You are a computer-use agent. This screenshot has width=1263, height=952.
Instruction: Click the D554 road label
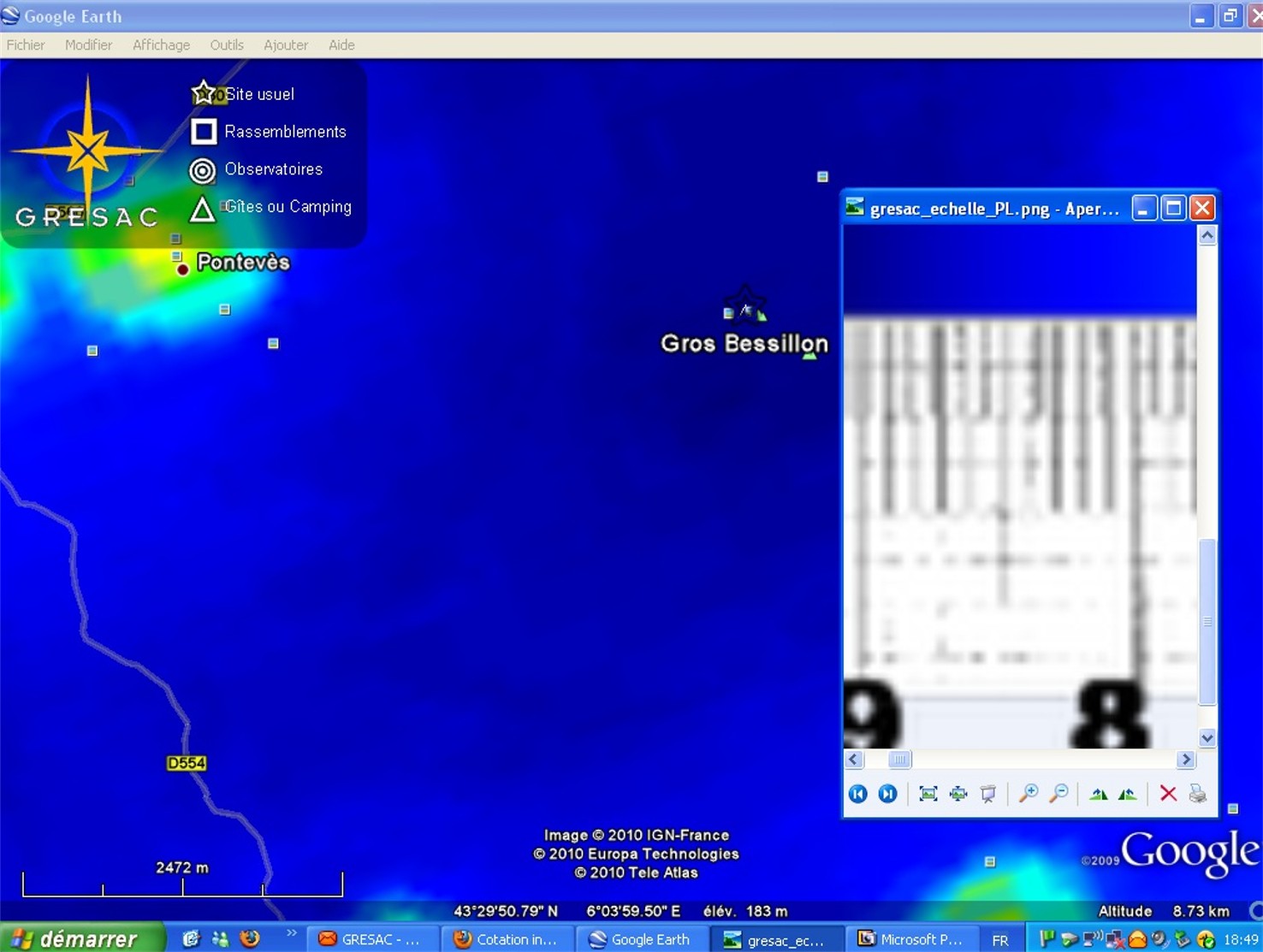click(x=187, y=763)
